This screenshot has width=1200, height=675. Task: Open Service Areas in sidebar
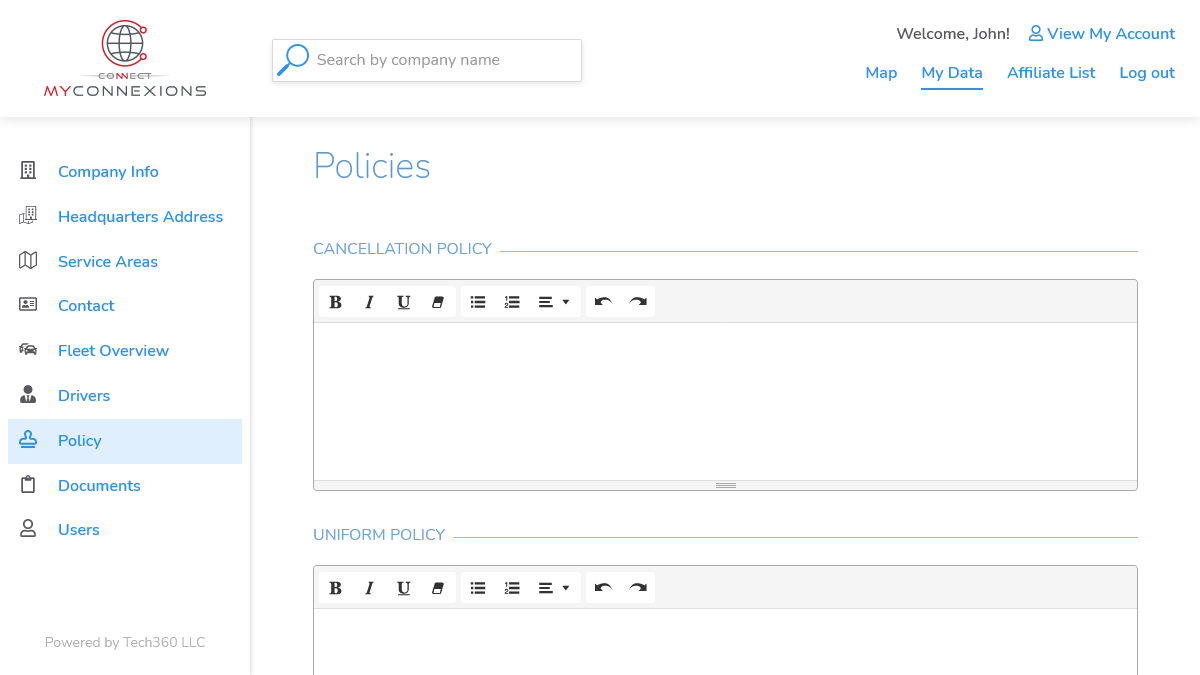[125, 262]
